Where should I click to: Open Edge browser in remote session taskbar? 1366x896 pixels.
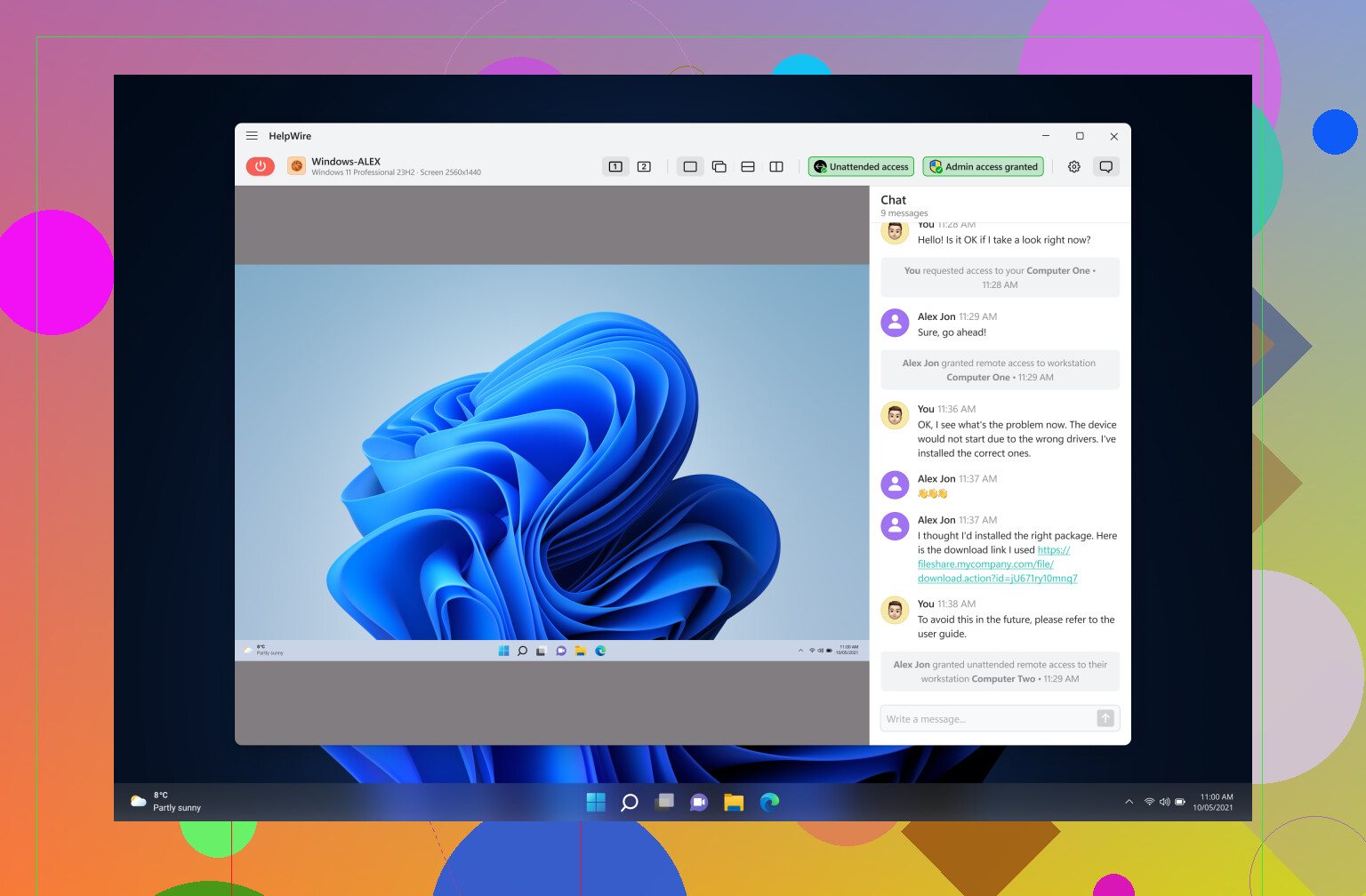click(600, 651)
